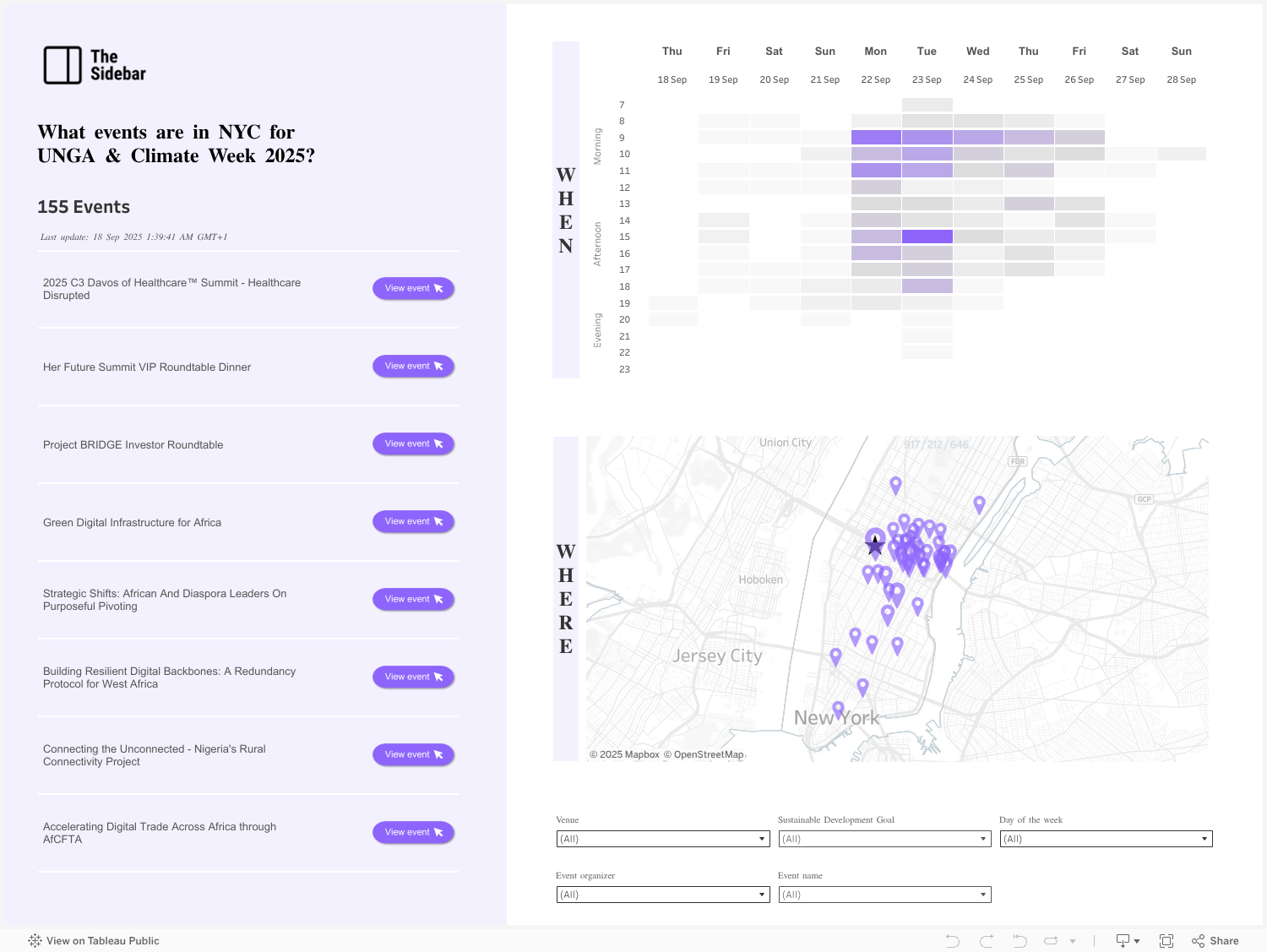Viewport: 1267px width, 952px height.
Task: Click the Undo arrow in bottom toolbar
Action: 952,940
